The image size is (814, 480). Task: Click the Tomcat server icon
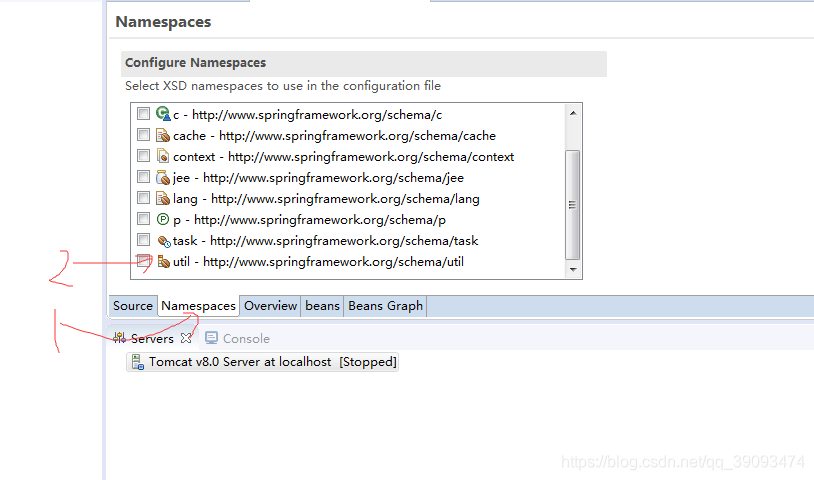[138, 362]
